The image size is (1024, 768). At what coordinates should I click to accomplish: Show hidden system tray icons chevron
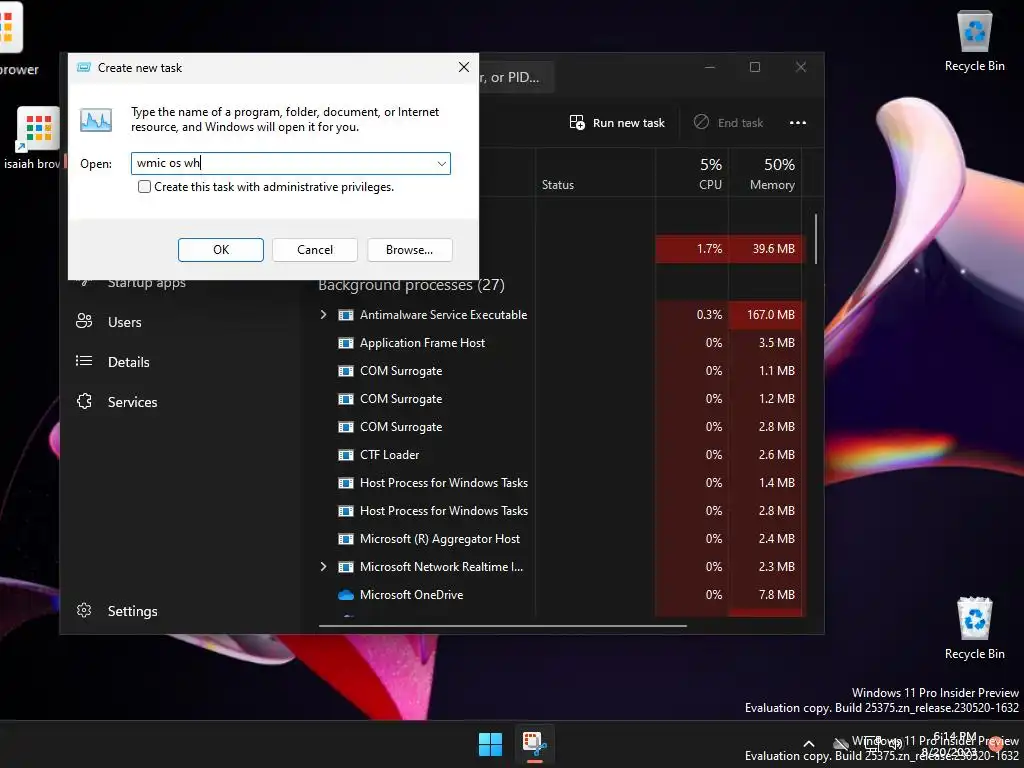tap(808, 744)
